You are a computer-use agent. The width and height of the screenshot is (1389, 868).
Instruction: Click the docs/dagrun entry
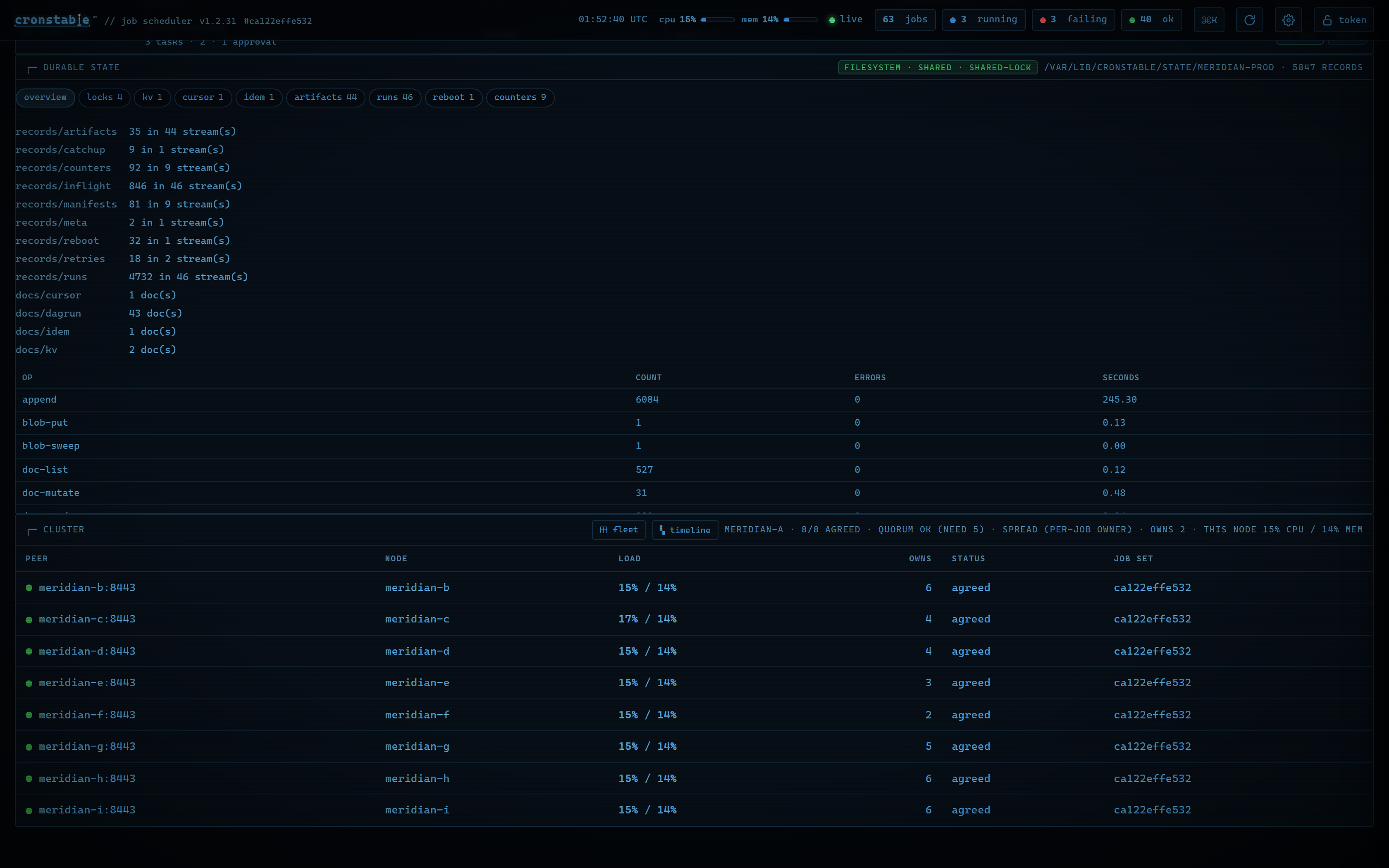point(48,313)
